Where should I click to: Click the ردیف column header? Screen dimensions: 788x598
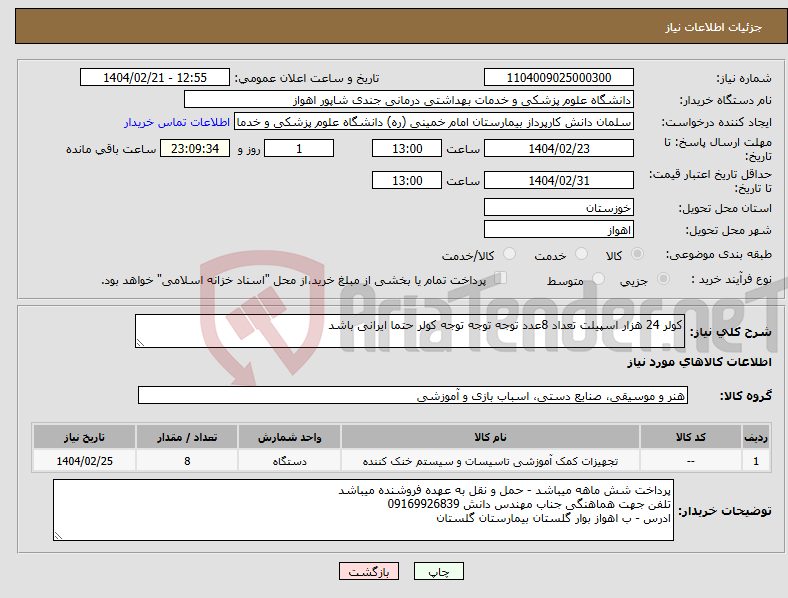[x=756, y=437]
